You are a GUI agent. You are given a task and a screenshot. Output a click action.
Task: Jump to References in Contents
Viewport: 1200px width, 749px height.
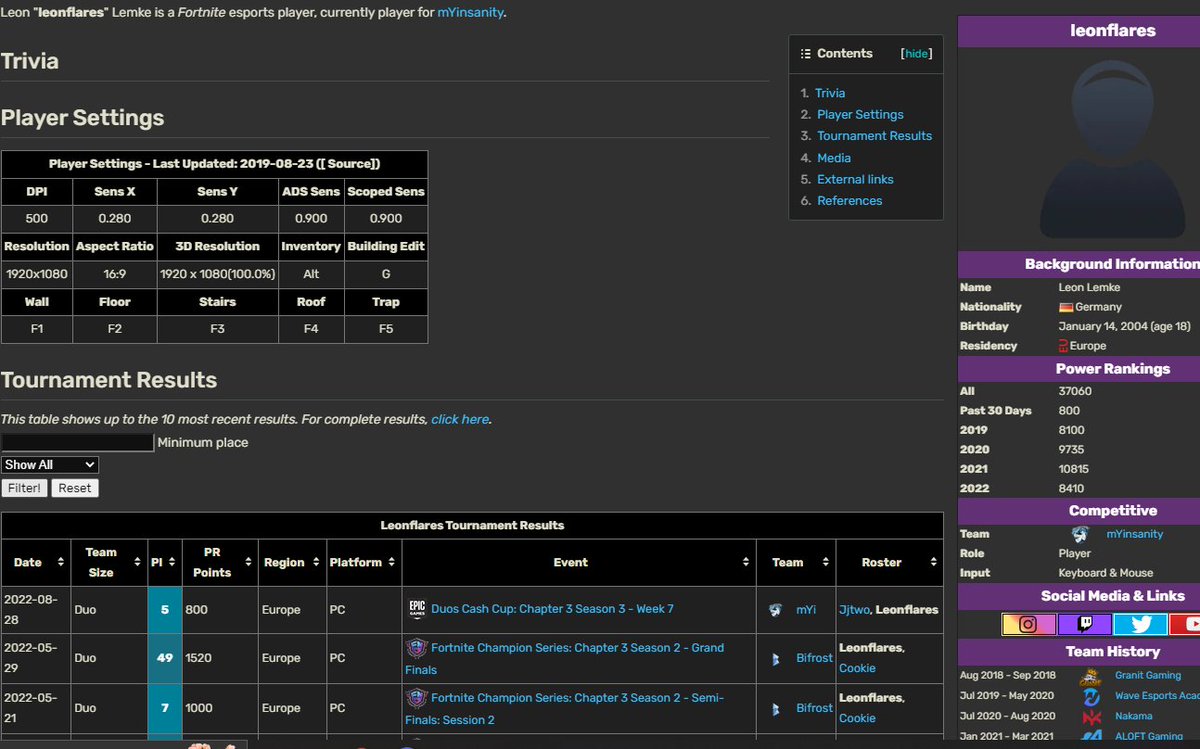tap(850, 201)
